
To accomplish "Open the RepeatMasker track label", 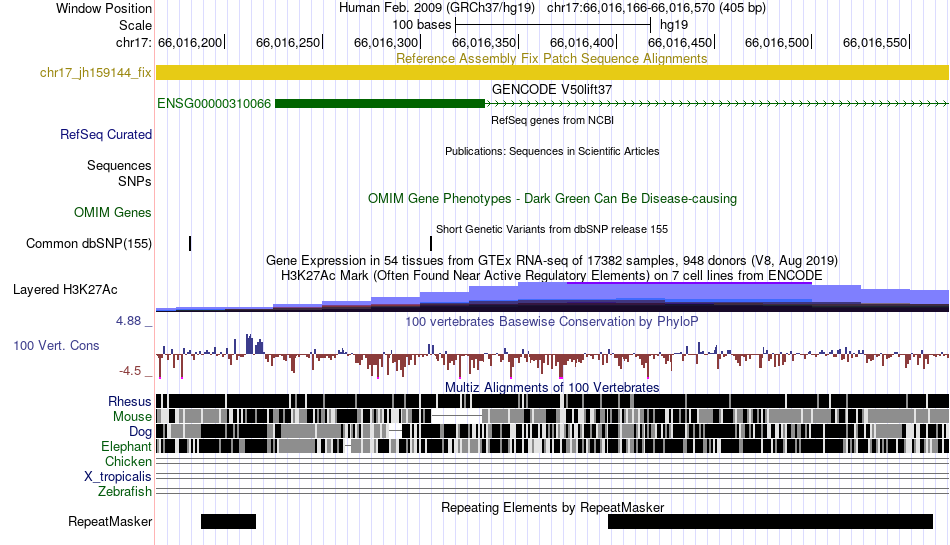I will [110, 521].
